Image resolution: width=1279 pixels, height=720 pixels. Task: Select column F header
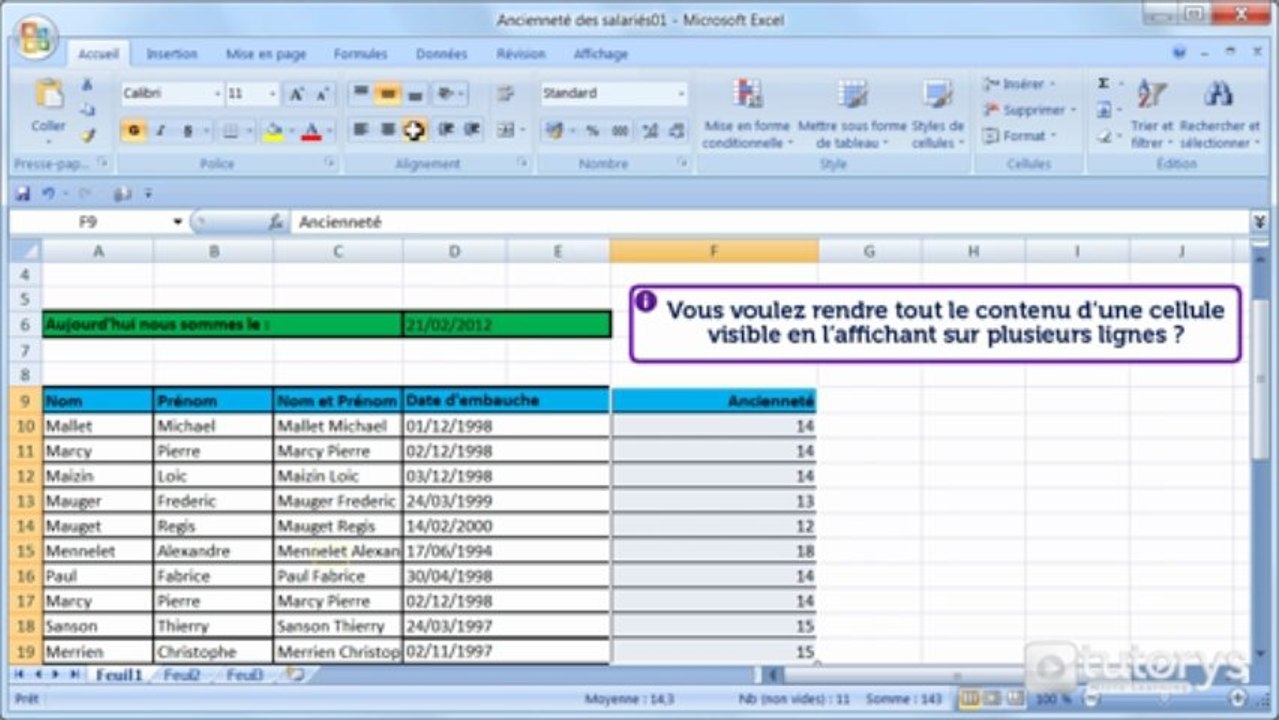714,252
